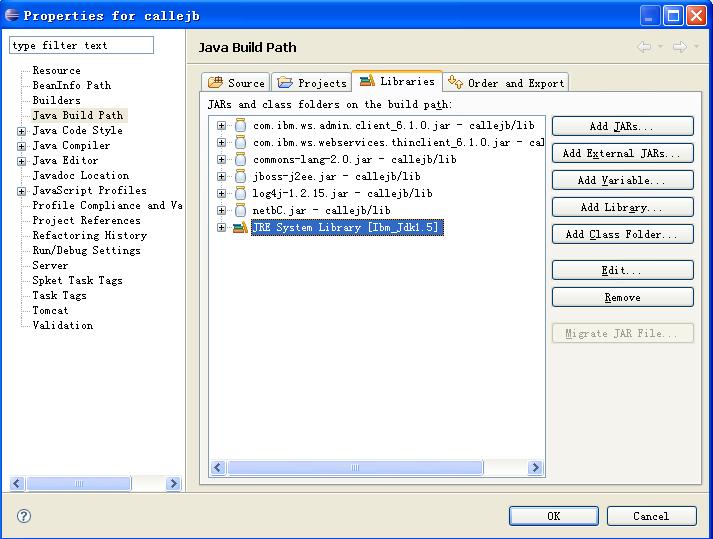This screenshot has width=713, height=539.
Task: Select 'log4j-1.2.15.jar - callejb/lib' row text
Action: [342, 193]
